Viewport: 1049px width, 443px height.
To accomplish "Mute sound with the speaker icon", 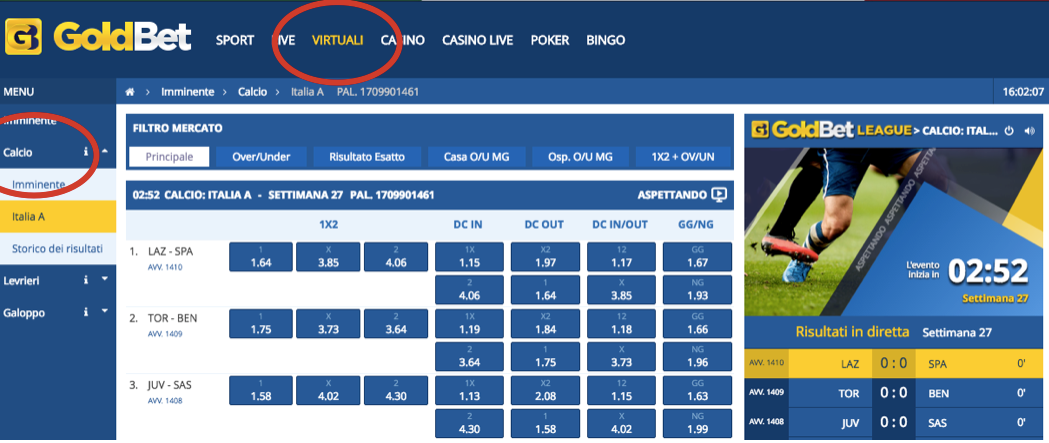I will [x=1030, y=130].
